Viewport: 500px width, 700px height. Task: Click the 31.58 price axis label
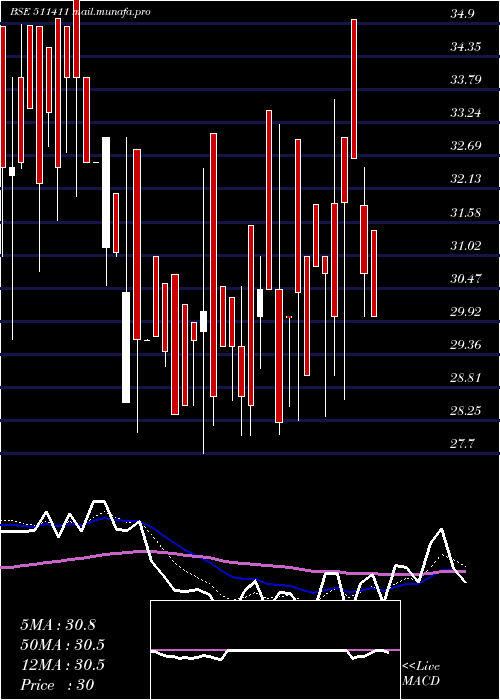click(466, 212)
